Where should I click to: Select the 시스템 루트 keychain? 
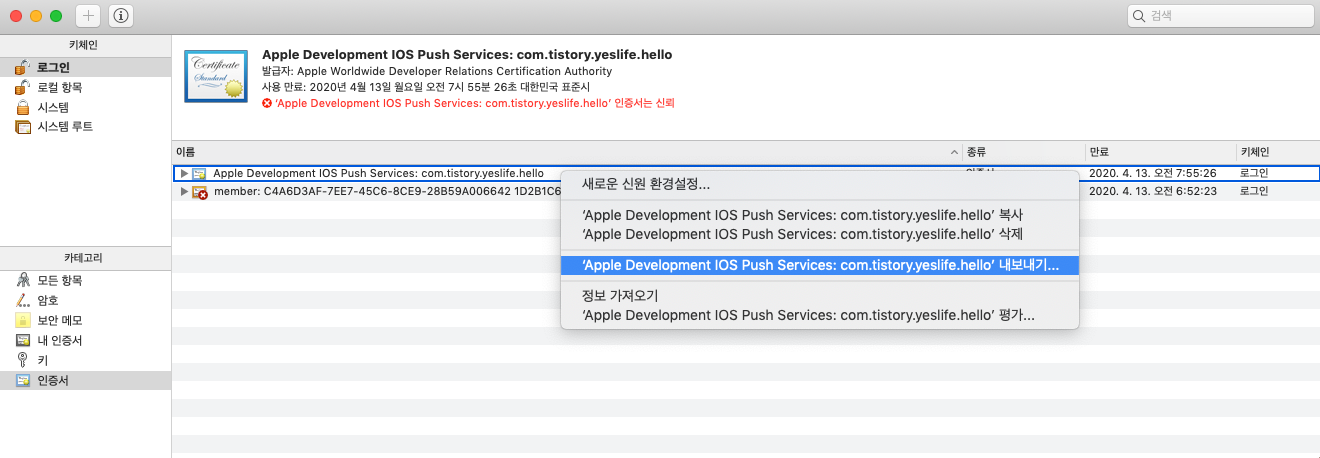85,127
